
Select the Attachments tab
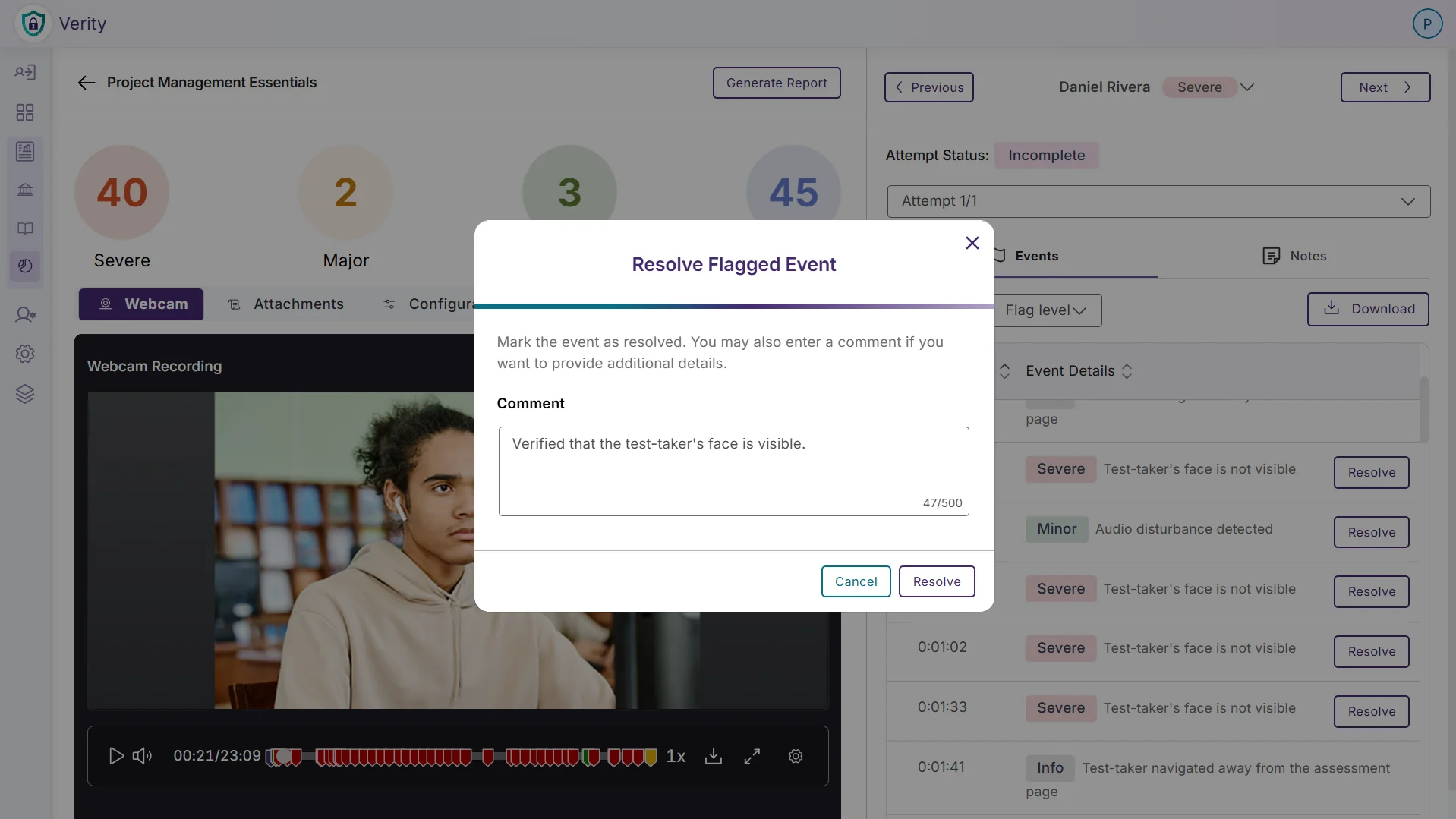click(286, 304)
